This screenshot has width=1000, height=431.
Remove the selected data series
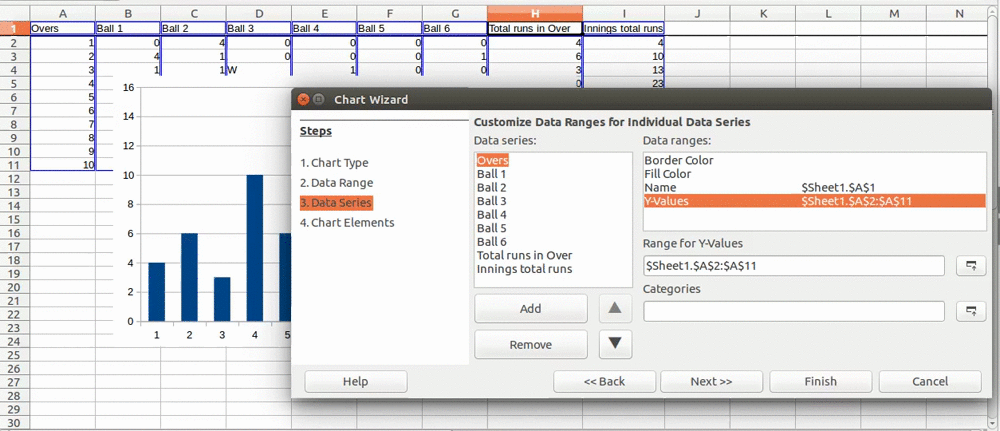pos(530,345)
